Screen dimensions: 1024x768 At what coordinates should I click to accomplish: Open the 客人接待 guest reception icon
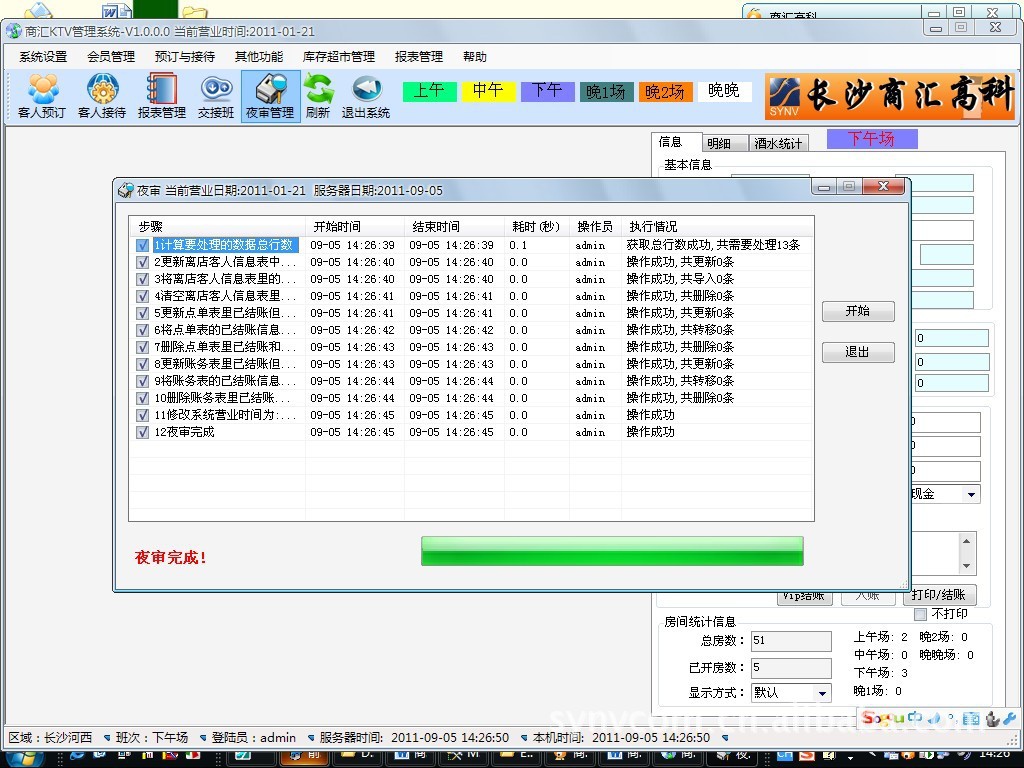102,96
